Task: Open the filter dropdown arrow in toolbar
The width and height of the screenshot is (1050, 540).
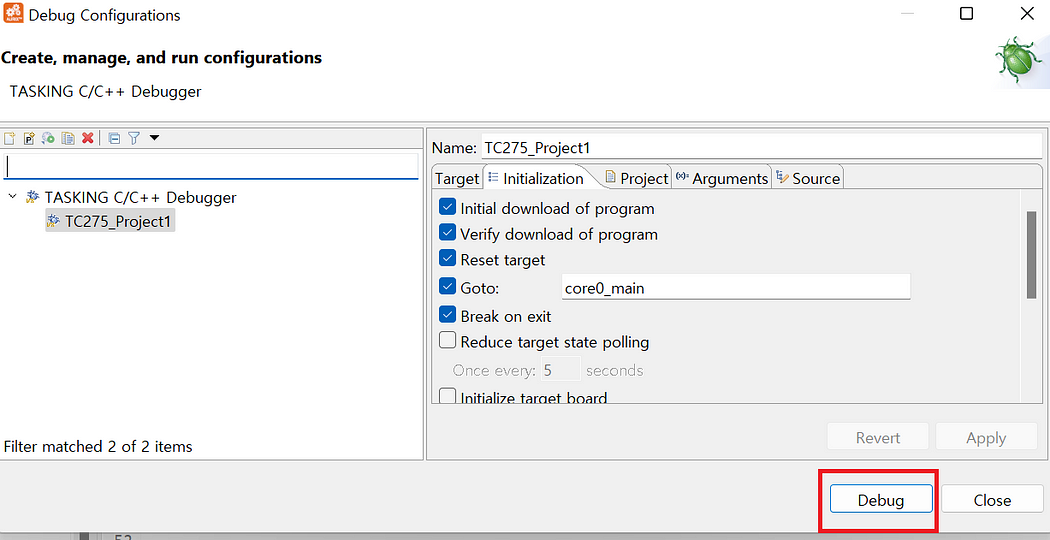Action: click(154, 138)
